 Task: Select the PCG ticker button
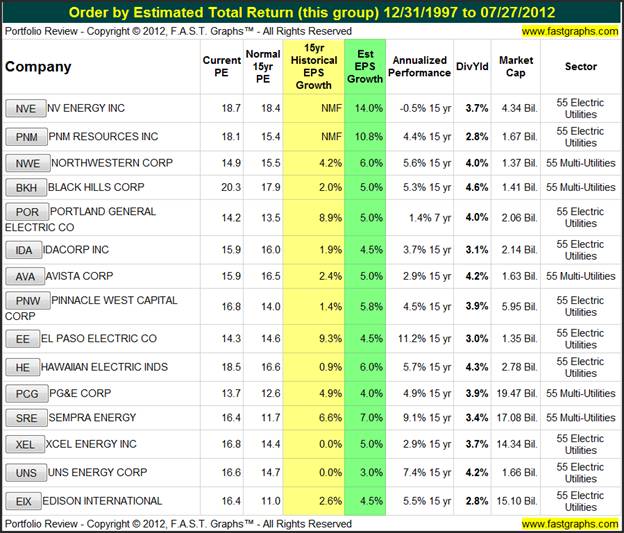27,394
